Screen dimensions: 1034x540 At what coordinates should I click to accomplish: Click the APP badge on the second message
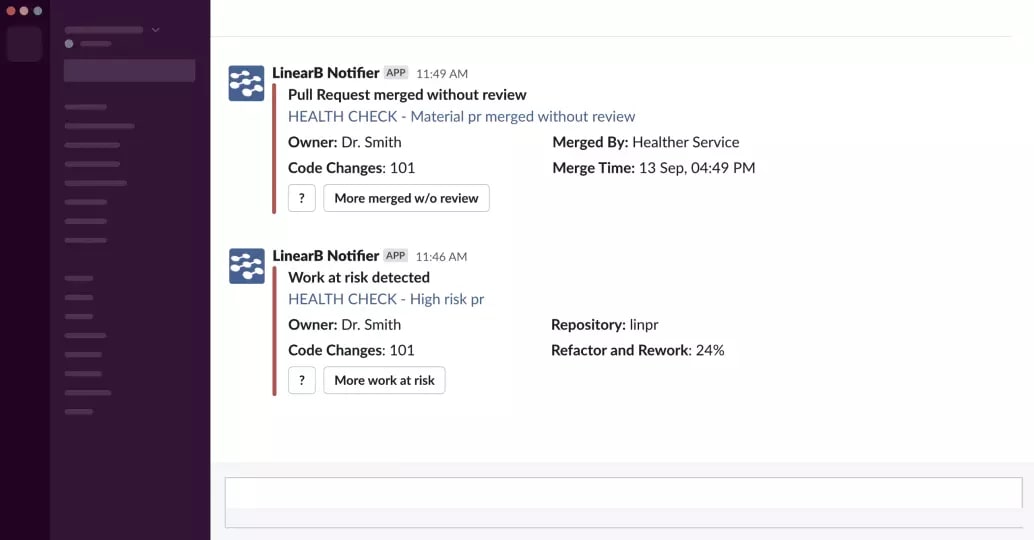point(396,255)
